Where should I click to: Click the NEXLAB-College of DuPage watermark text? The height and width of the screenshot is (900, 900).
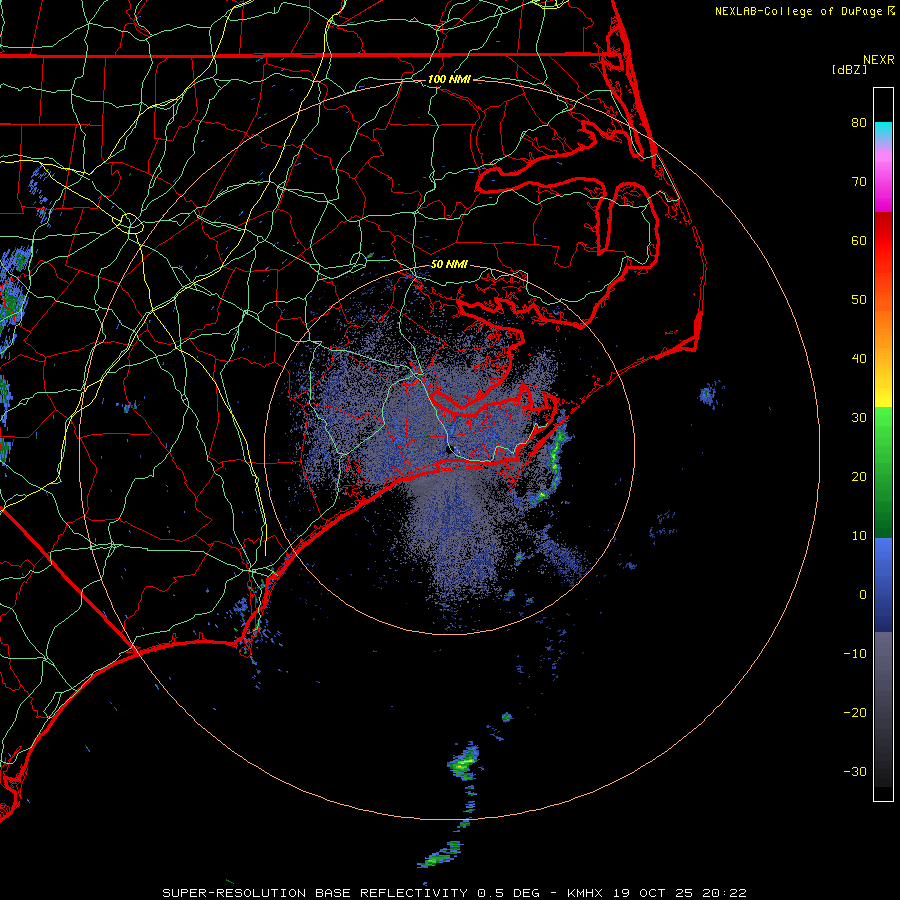pyautogui.click(x=799, y=11)
